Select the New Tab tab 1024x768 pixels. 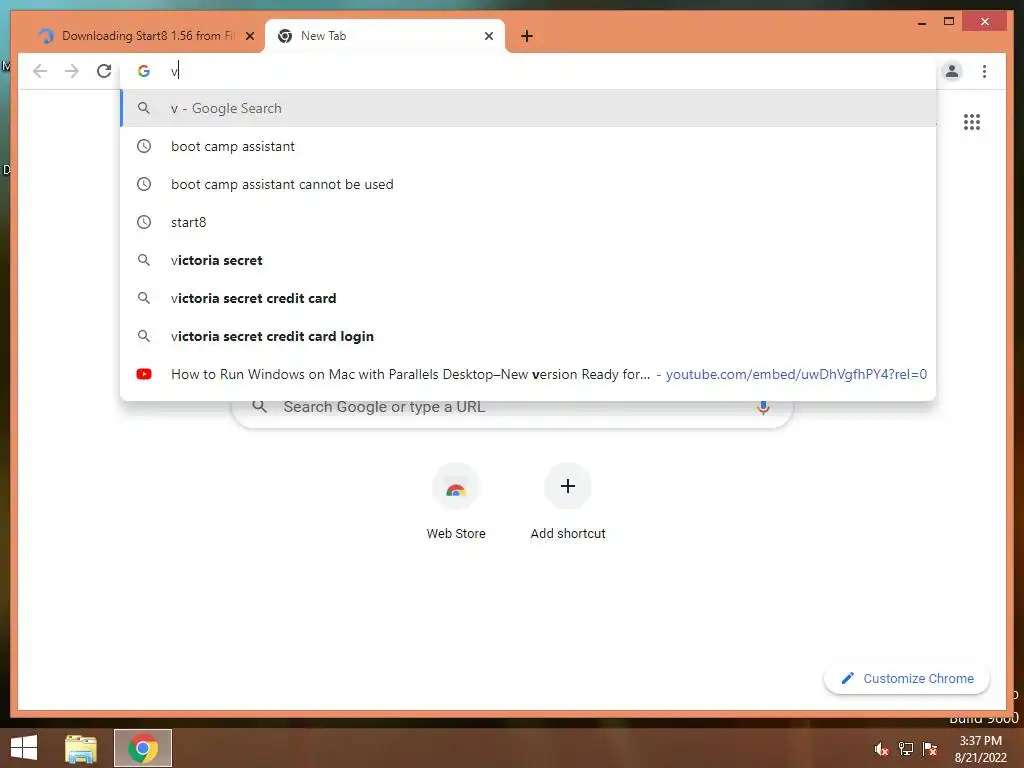(x=384, y=36)
